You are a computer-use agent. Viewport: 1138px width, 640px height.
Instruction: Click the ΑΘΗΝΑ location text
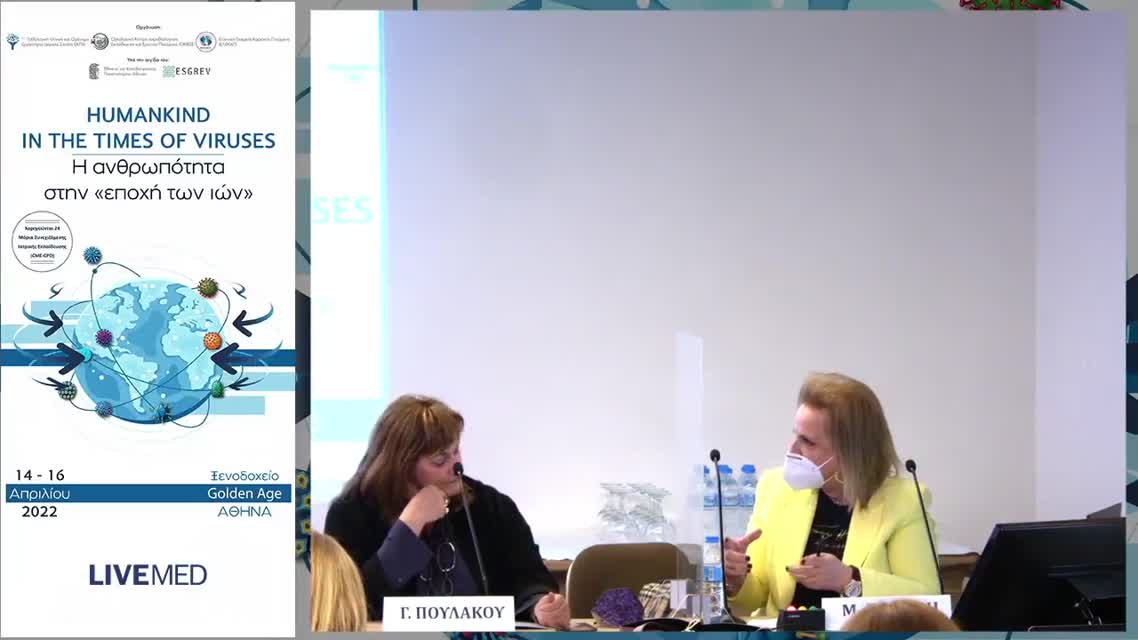click(x=244, y=511)
